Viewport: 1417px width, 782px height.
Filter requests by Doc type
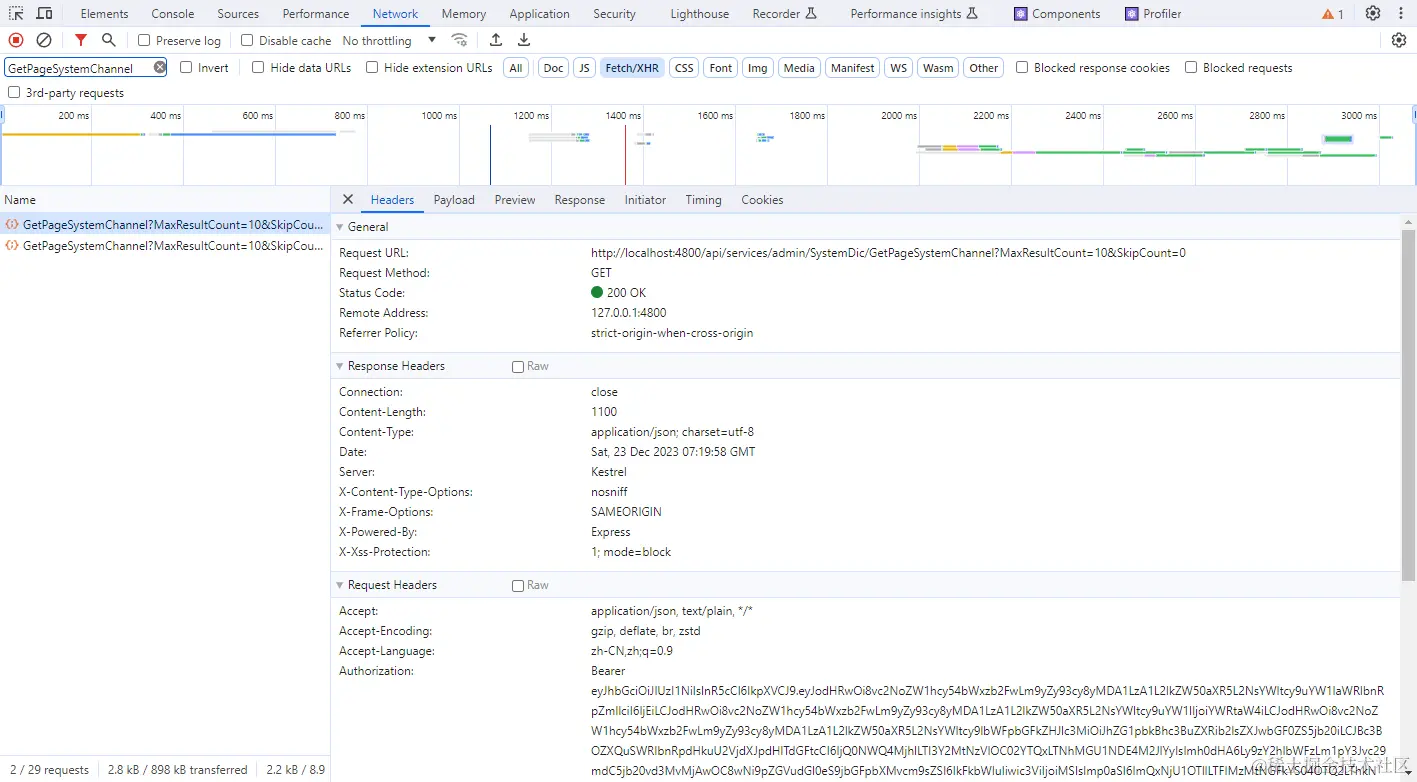click(x=553, y=68)
